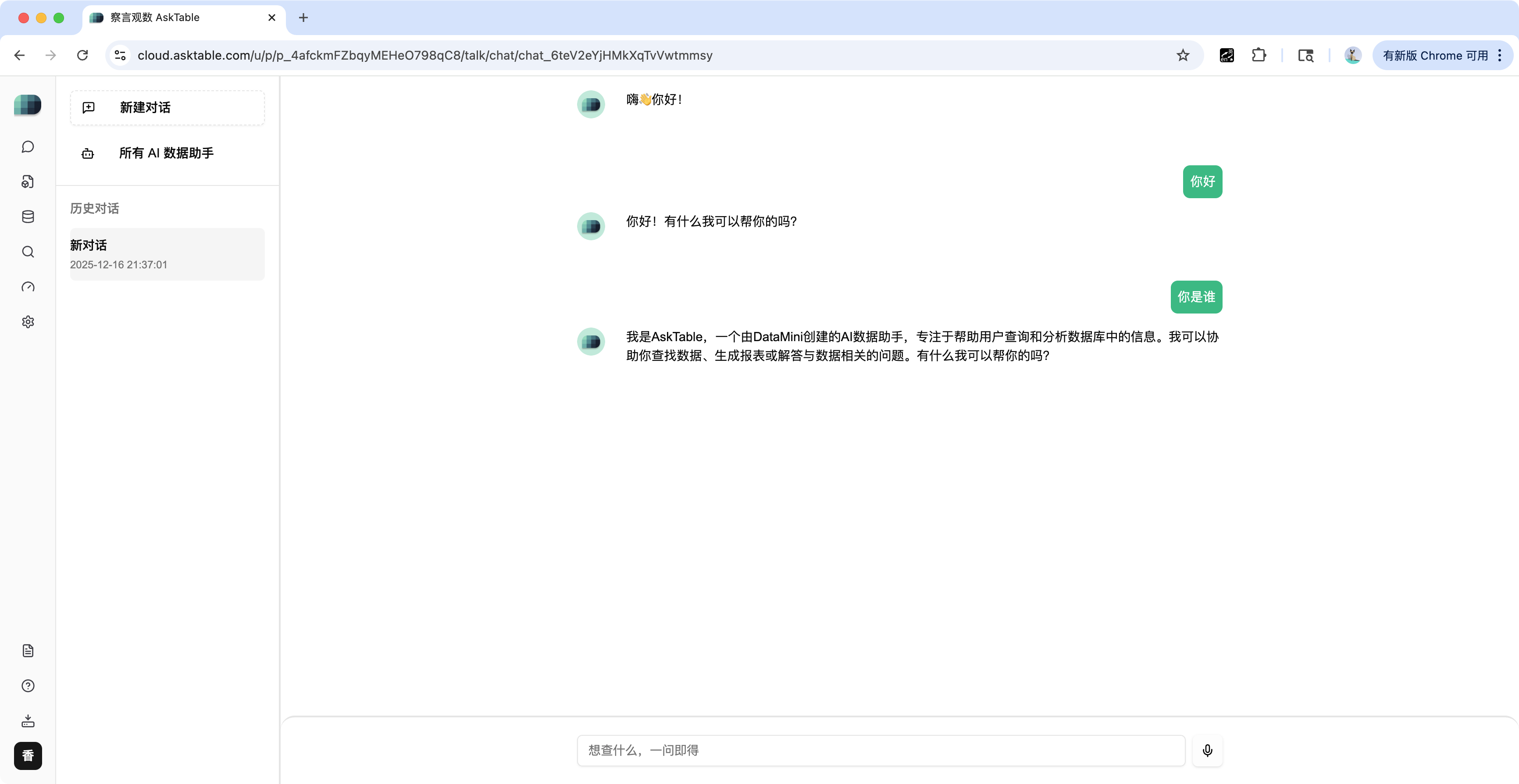Open Chrome extensions puzzle icon
The image size is (1519, 784).
1259,55
